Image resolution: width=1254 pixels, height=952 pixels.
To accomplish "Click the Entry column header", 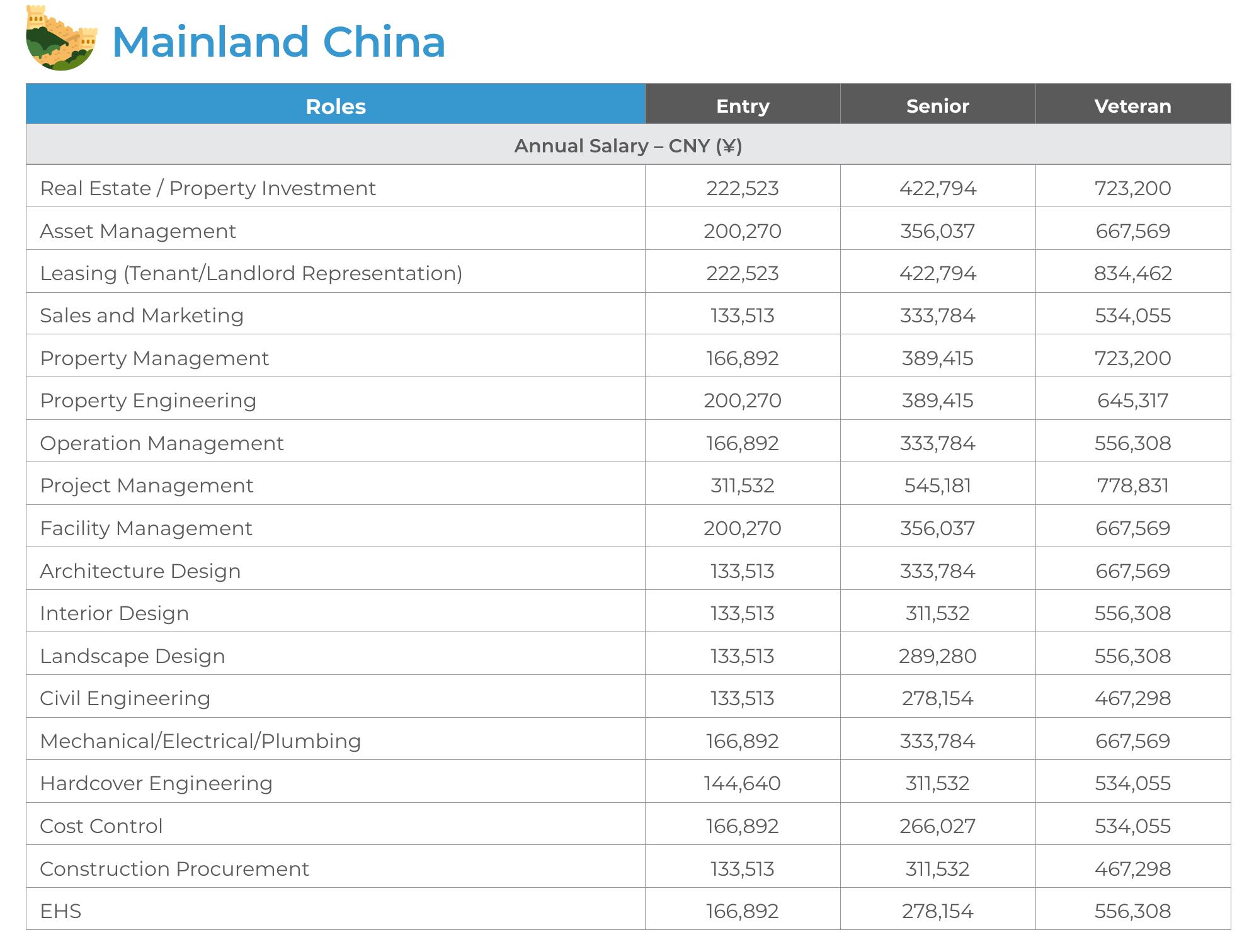I will pos(743,104).
